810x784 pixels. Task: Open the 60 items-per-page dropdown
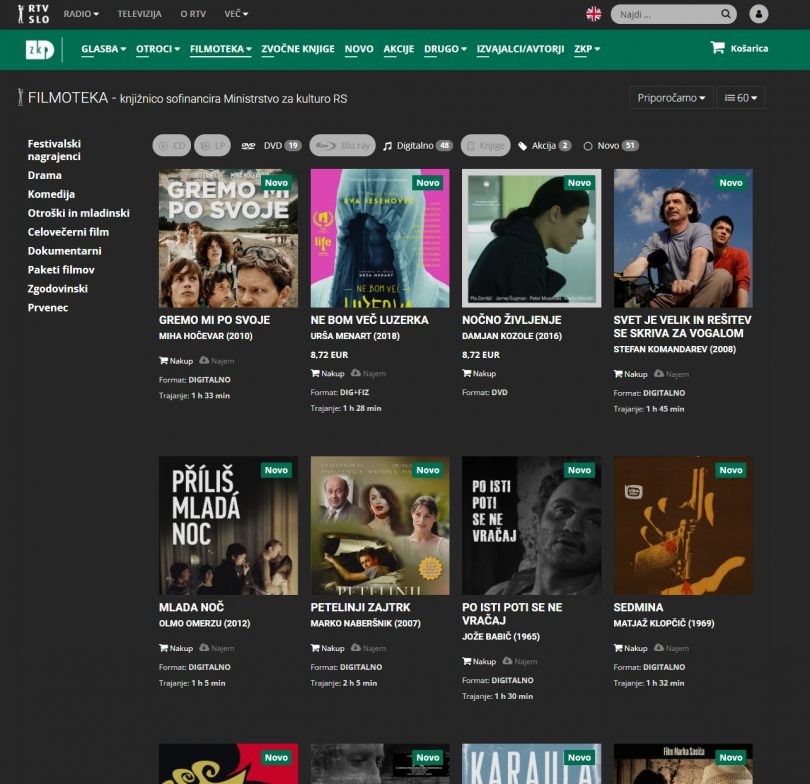740,98
